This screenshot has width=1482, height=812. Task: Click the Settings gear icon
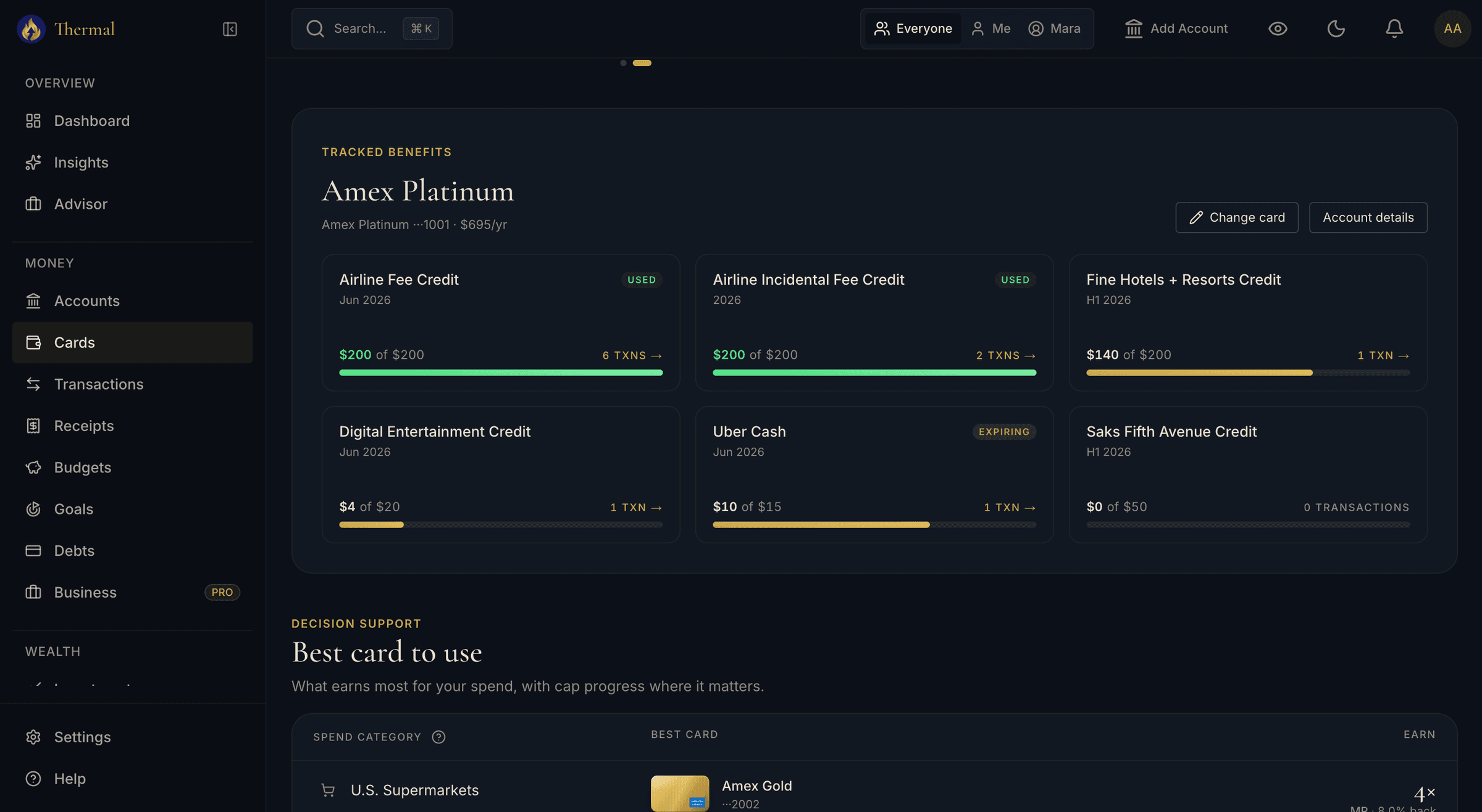pos(33,737)
